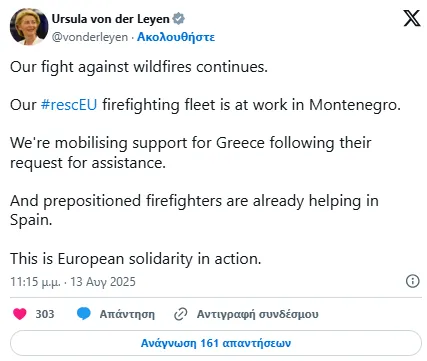Click the chain link copy icon
427x361 pixels.
pos(181,314)
